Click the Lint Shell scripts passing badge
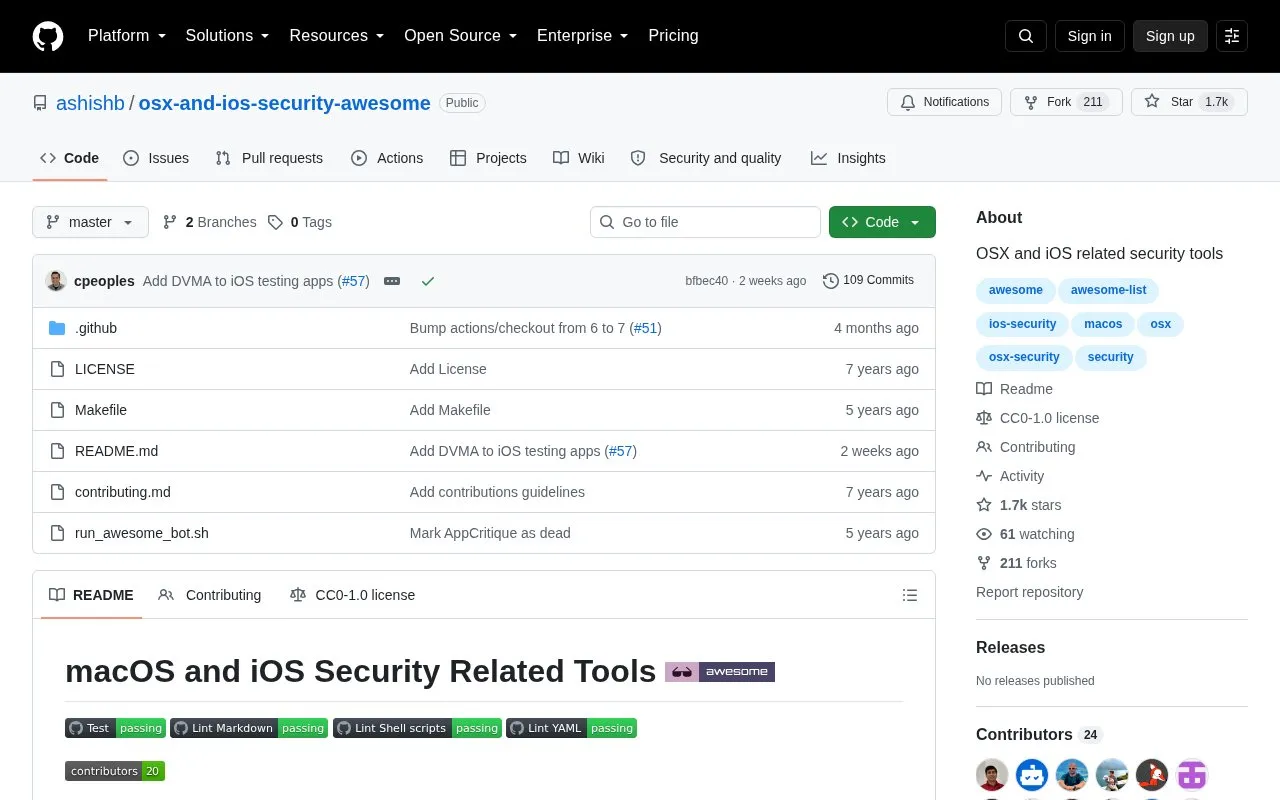 (x=417, y=728)
